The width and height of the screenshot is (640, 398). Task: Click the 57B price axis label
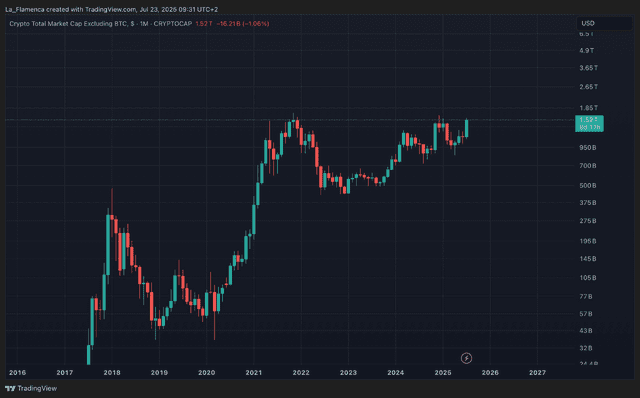pos(586,314)
